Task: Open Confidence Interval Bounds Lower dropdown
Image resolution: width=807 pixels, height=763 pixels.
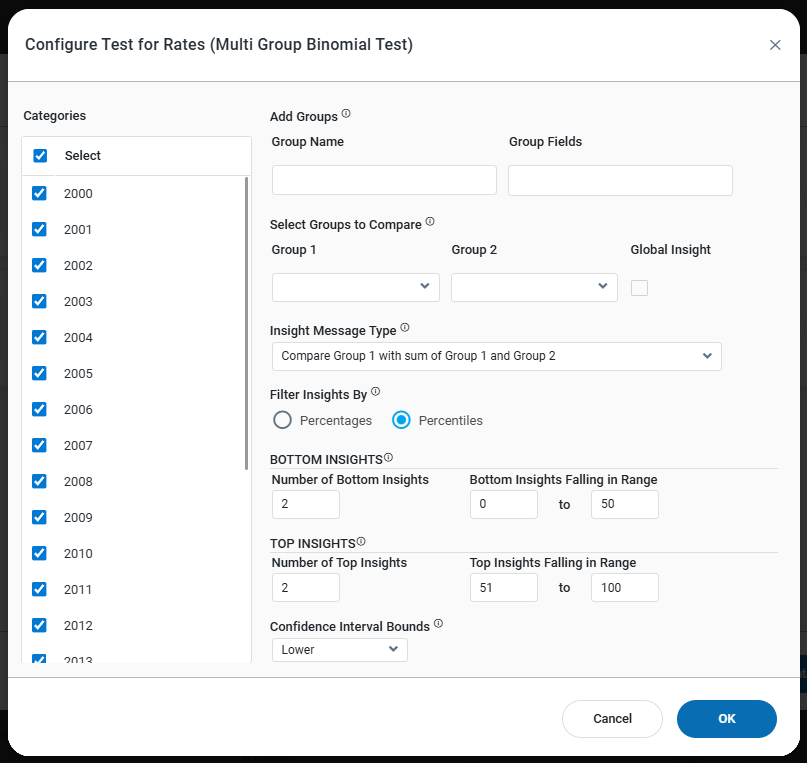Action: 339,650
